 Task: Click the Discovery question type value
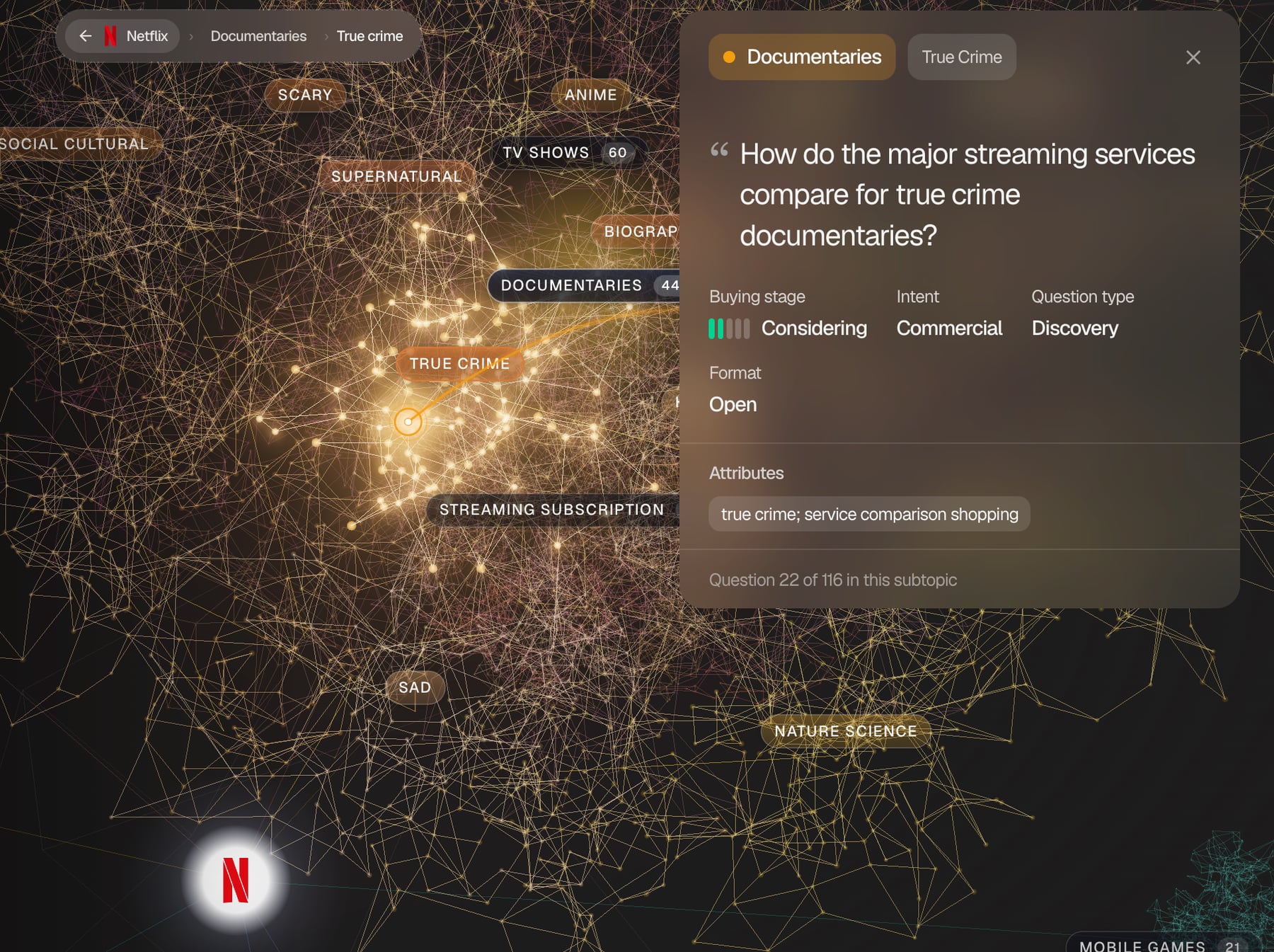(x=1074, y=328)
